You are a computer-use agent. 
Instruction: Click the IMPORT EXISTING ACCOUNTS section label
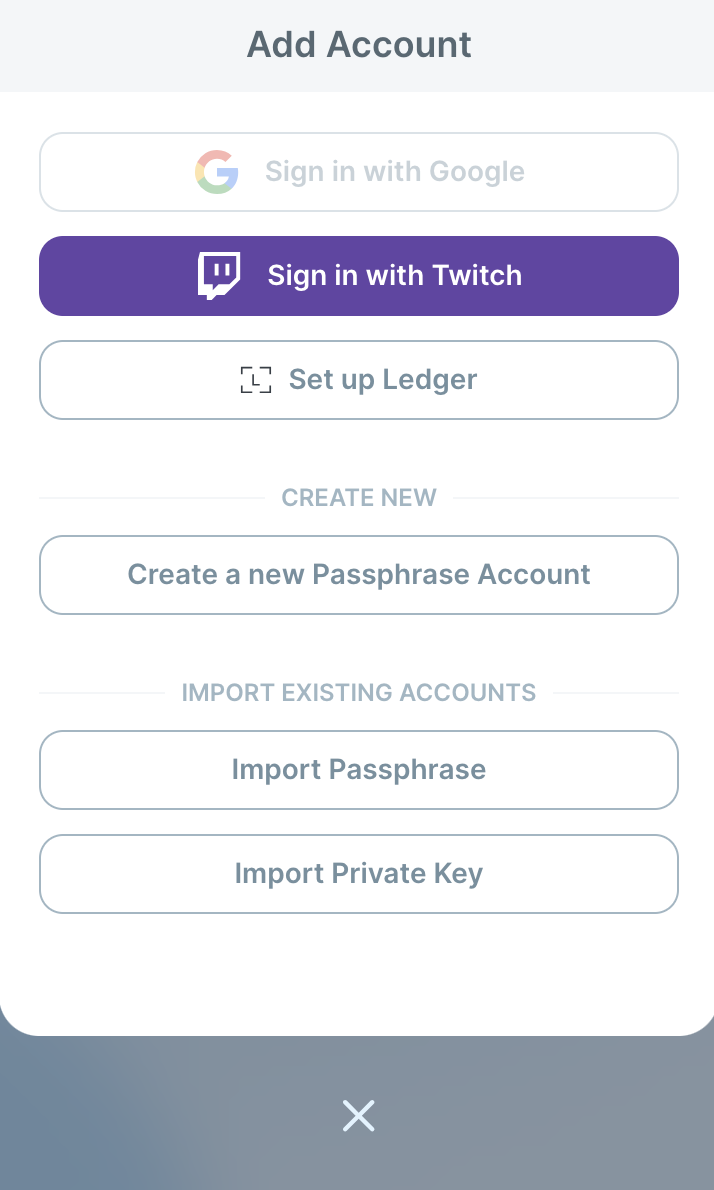359,693
